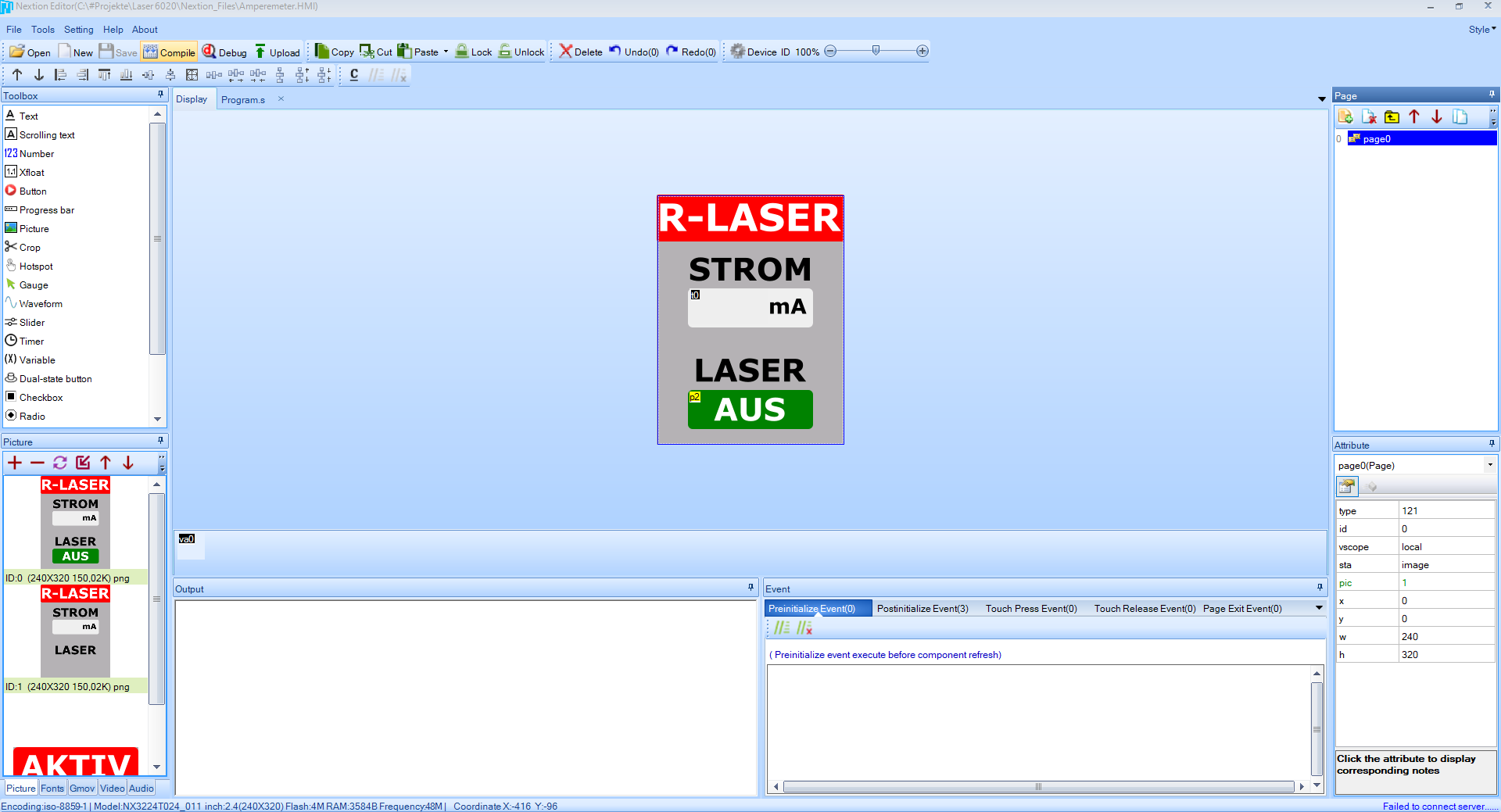Open the Device settings
The image size is (1501, 812).
click(x=754, y=52)
